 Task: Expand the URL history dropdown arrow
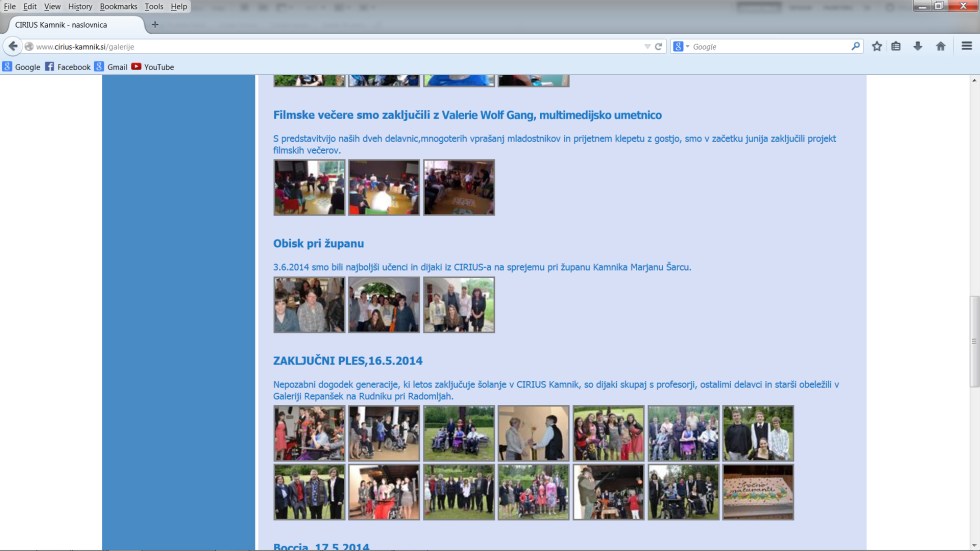tap(647, 46)
